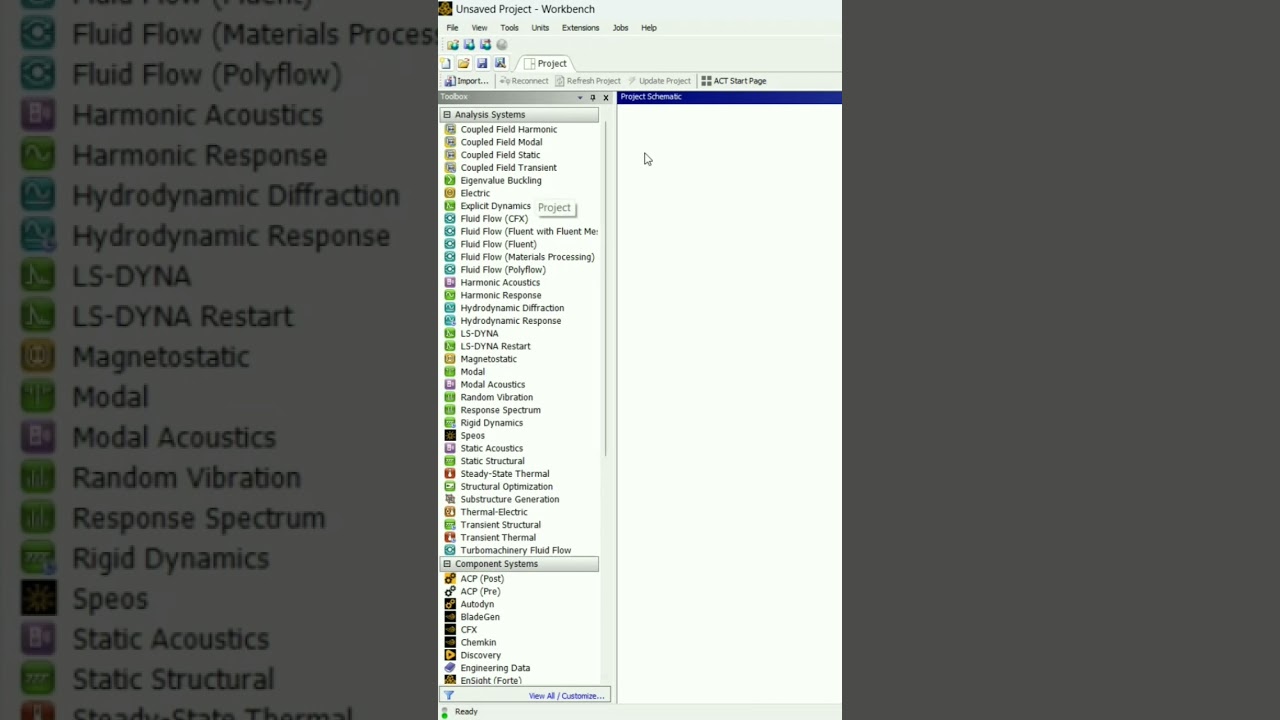Click the Random Vibration icon
The width and height of the screenshot is (1280, 720).
pyautogui.click(x=450, y=397)
